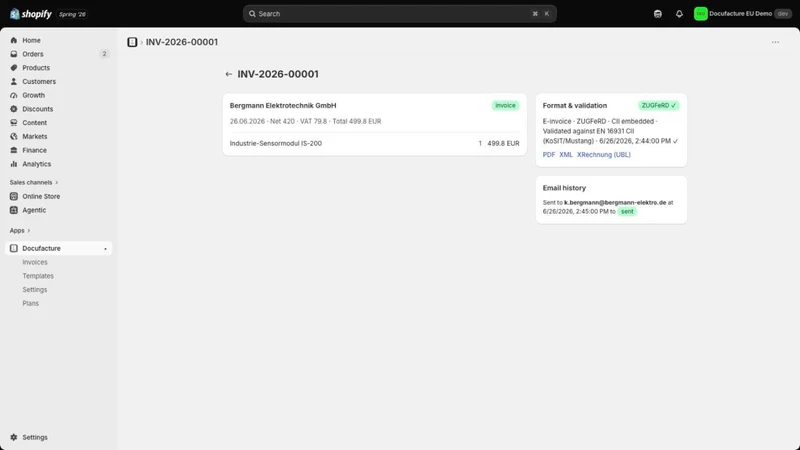Click the invoice status badge
This screenshot has width=800, height=450.
(505, 106)
